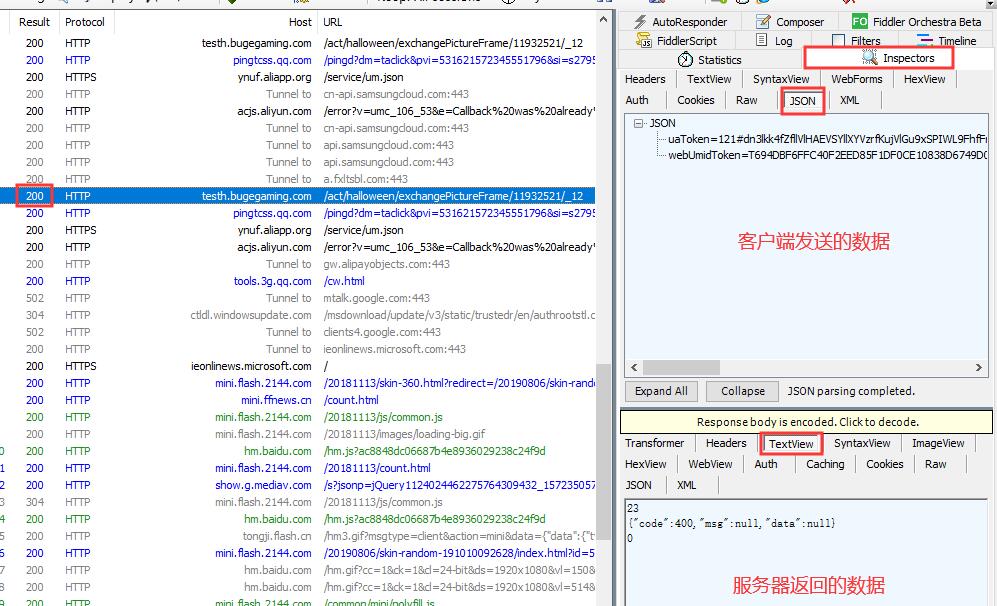
Task: Open the request HexView inspector tab
Action: click(924, 79)
